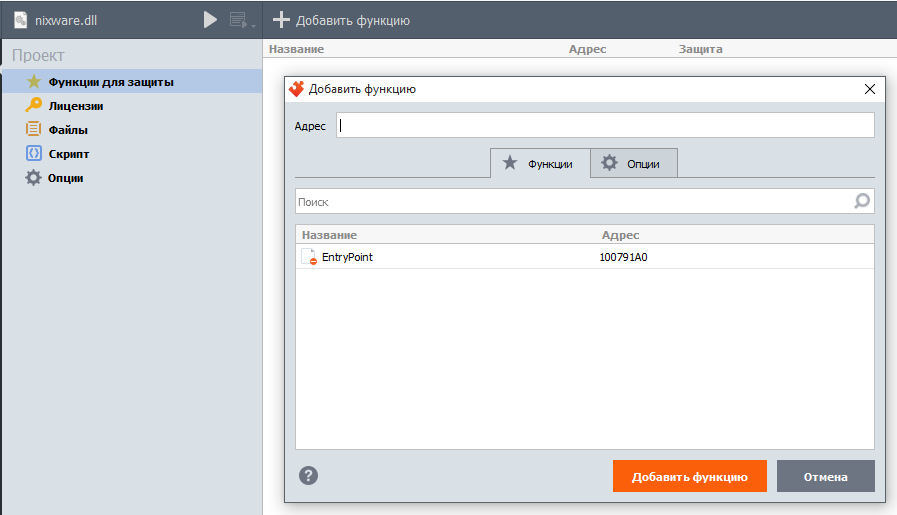Viewport: 897px width, 515px height.
Task: Click the play/compile icon in top toolbar
Action: click(x=210, y=19)
